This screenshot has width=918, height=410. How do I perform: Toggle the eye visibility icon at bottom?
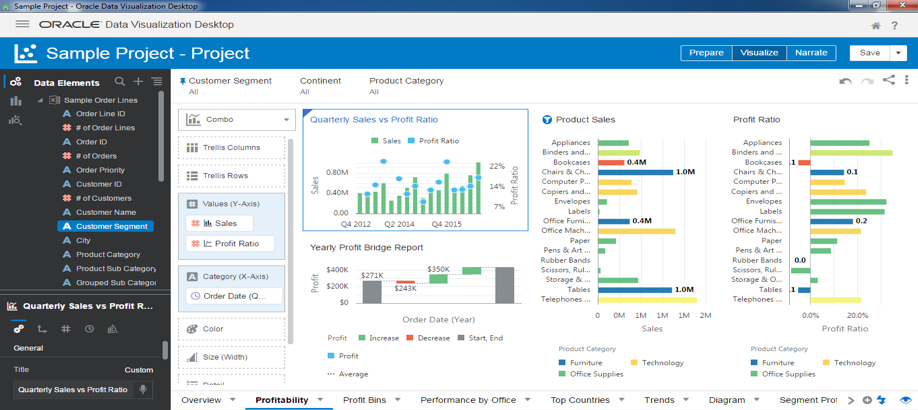point(906,400)
